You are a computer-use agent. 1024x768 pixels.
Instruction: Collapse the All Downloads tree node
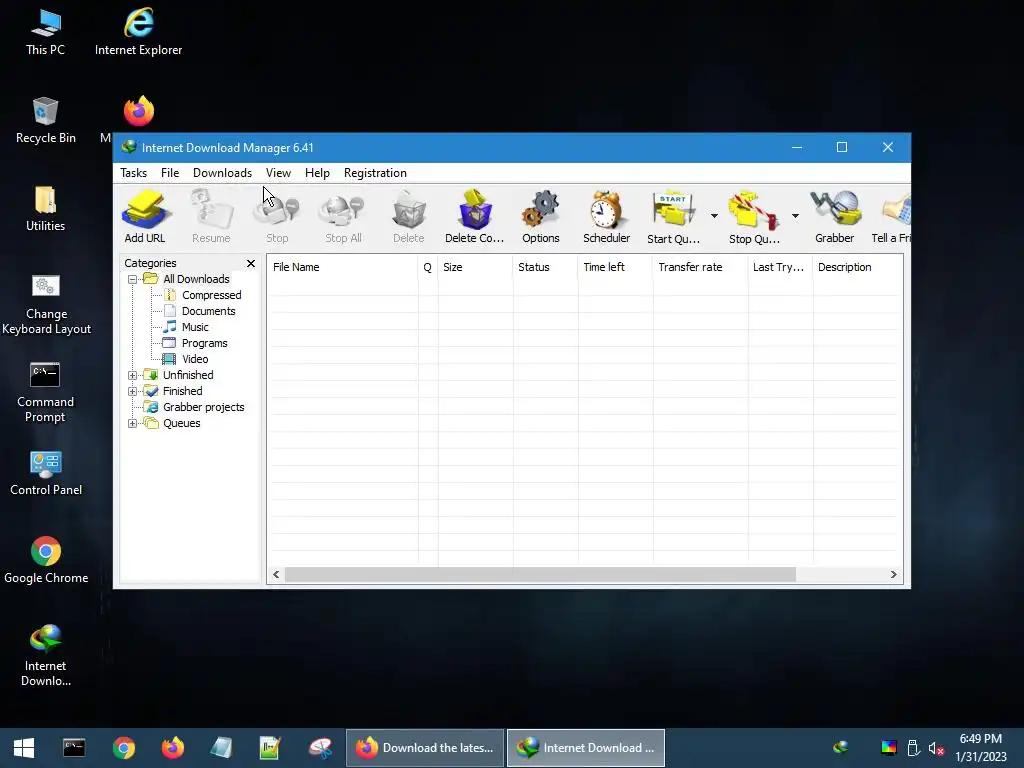(x=133, y=279)
